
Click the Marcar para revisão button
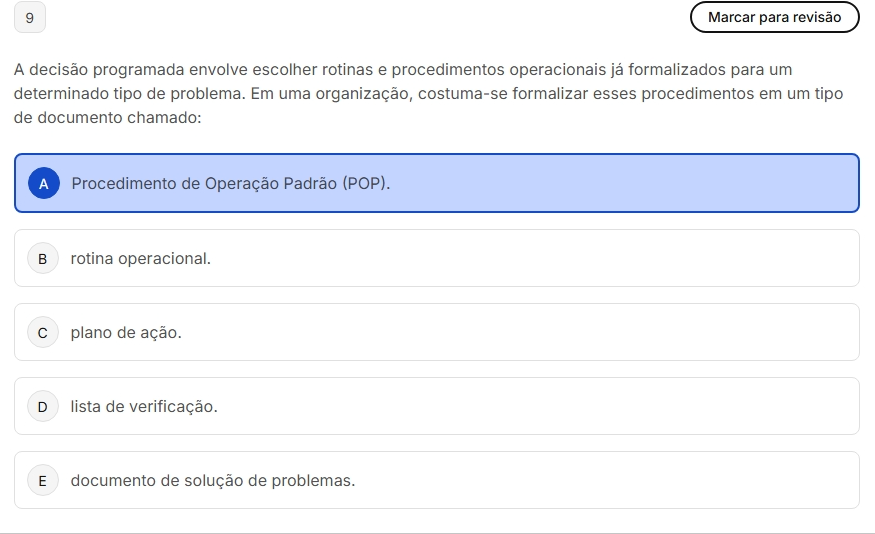pos(774,18)
